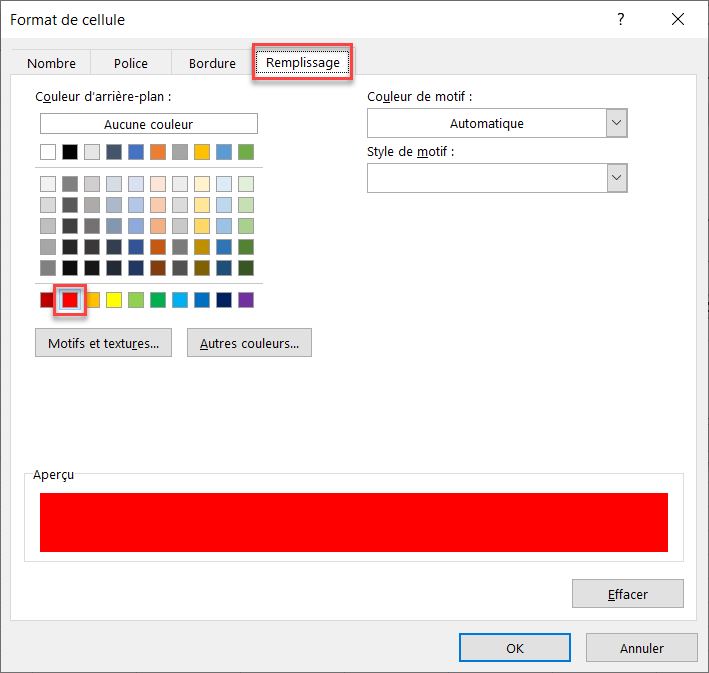Go to the Bordure tab
Image resolution: width=709 pixels, height=673 pixels.
[x=212, y=63]
